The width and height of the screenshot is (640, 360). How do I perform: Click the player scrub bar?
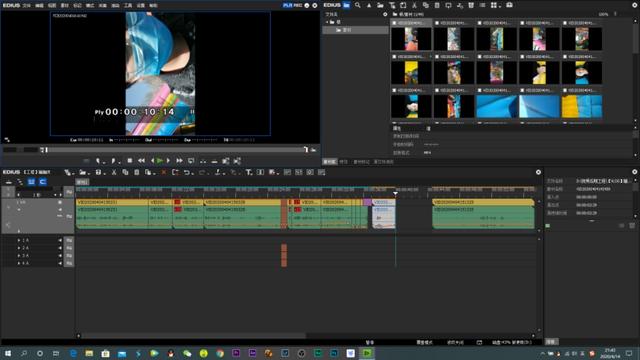[176, 150]
